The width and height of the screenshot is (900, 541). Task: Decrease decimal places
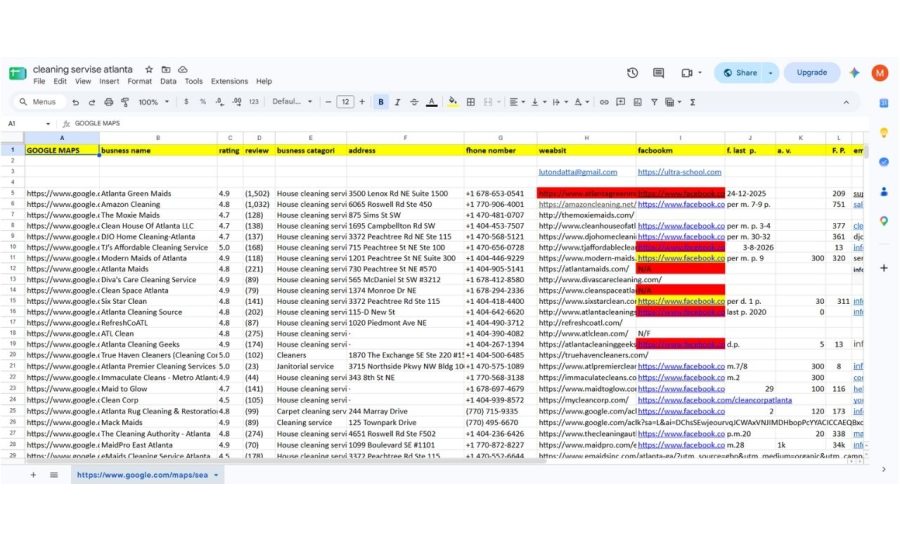click(x=220, y=102)
